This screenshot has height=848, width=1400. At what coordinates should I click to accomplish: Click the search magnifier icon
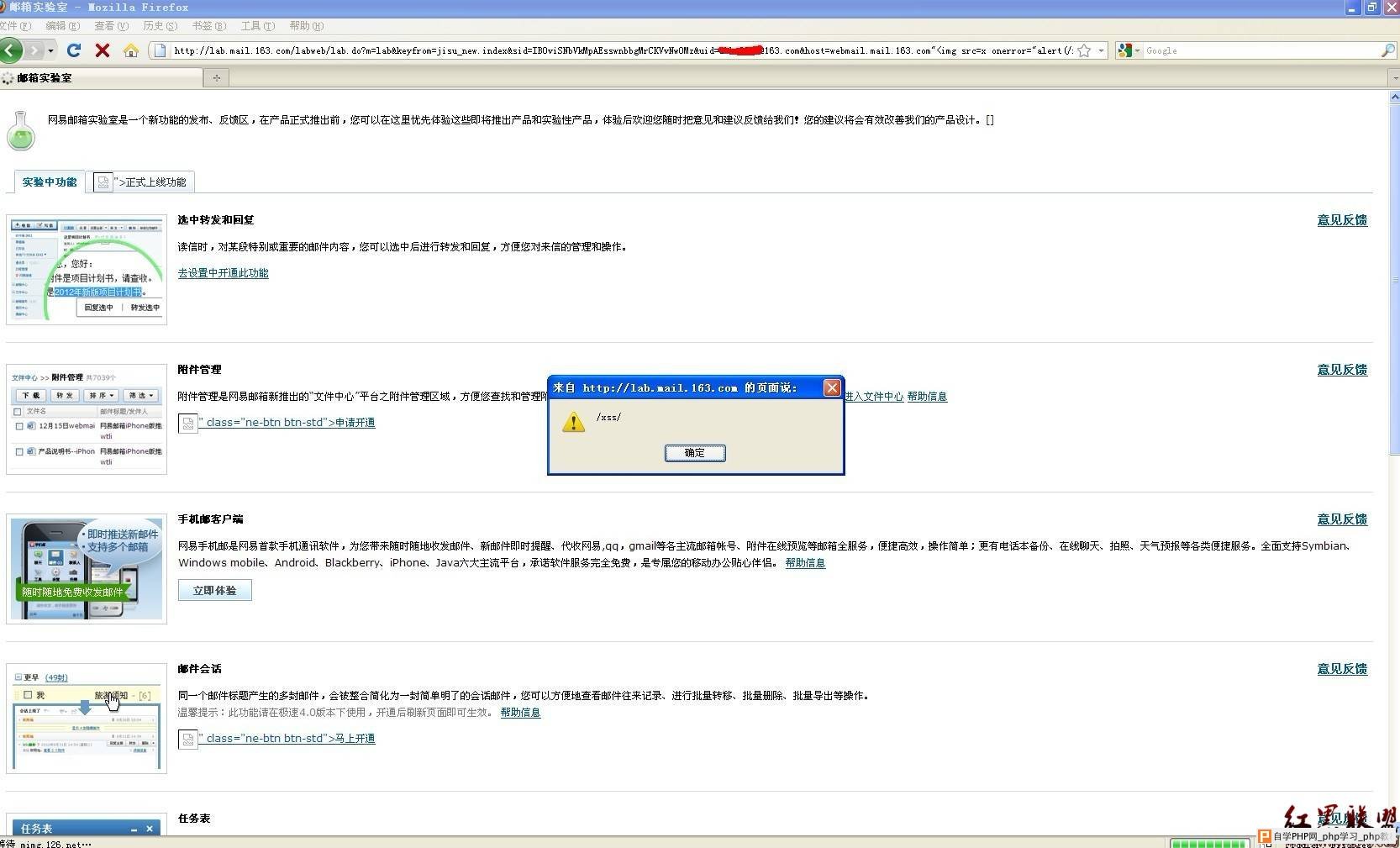pos(1387,50)
